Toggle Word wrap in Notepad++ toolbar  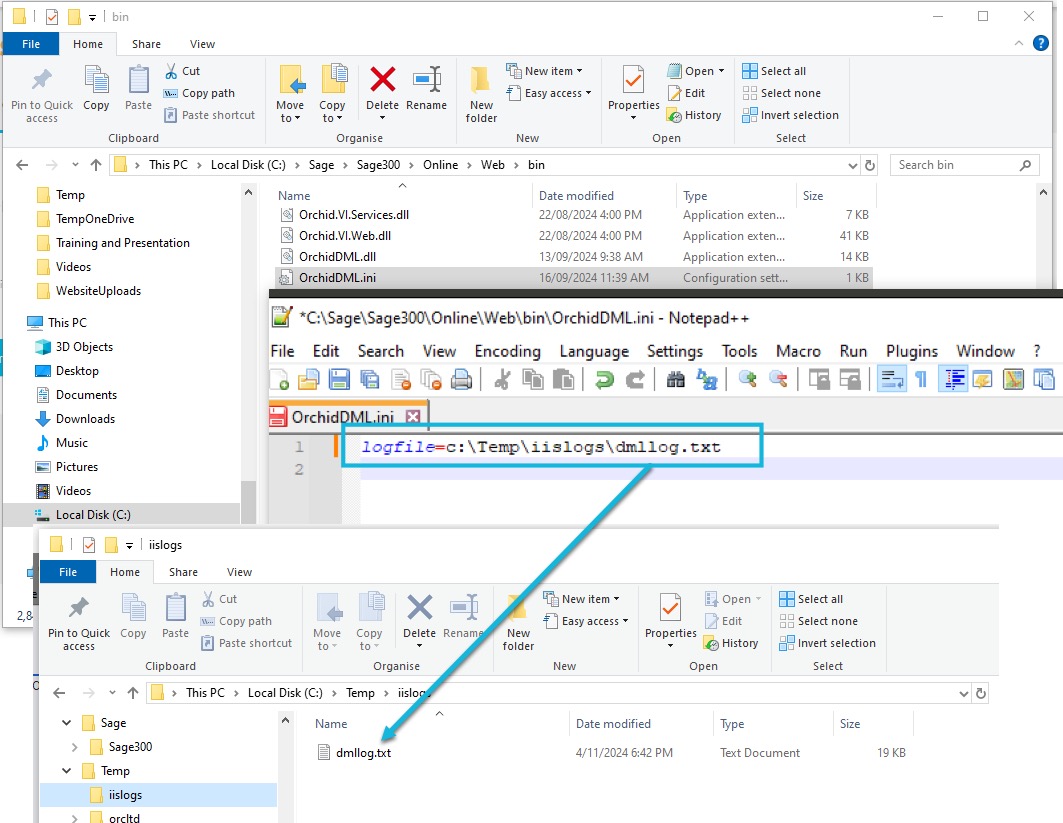coord(891,380)
